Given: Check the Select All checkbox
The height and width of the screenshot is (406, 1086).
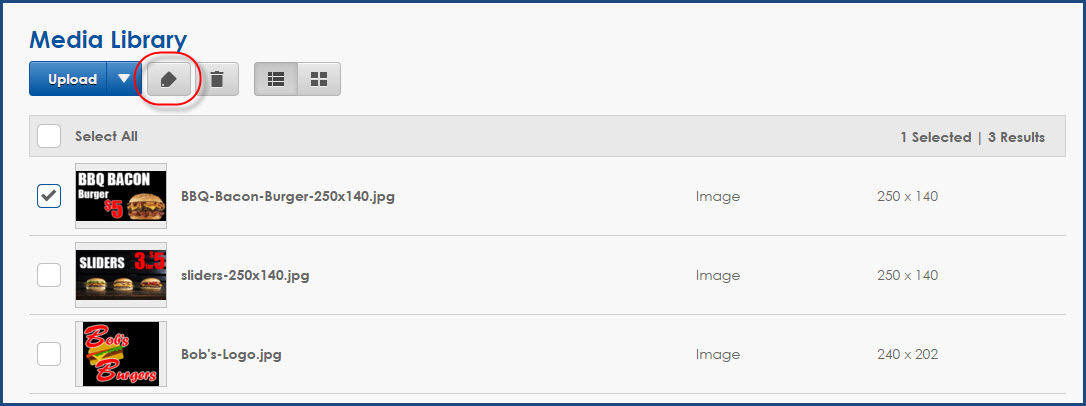Looking at the screenshot, I should (x=49, y=137).
